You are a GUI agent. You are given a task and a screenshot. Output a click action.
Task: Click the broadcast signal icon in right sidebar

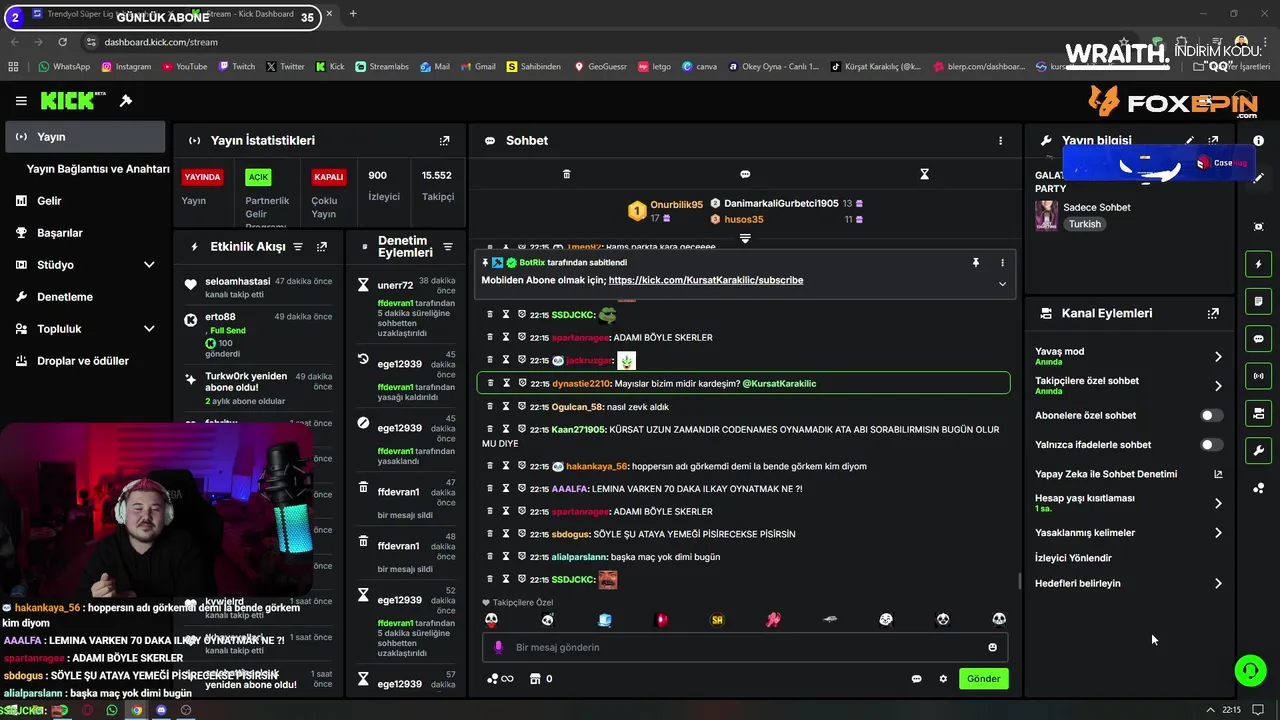(x=1259, y=376)
